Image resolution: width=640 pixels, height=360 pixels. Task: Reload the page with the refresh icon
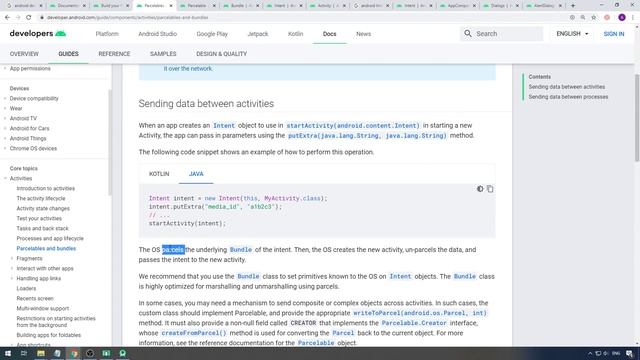point(29,18)
